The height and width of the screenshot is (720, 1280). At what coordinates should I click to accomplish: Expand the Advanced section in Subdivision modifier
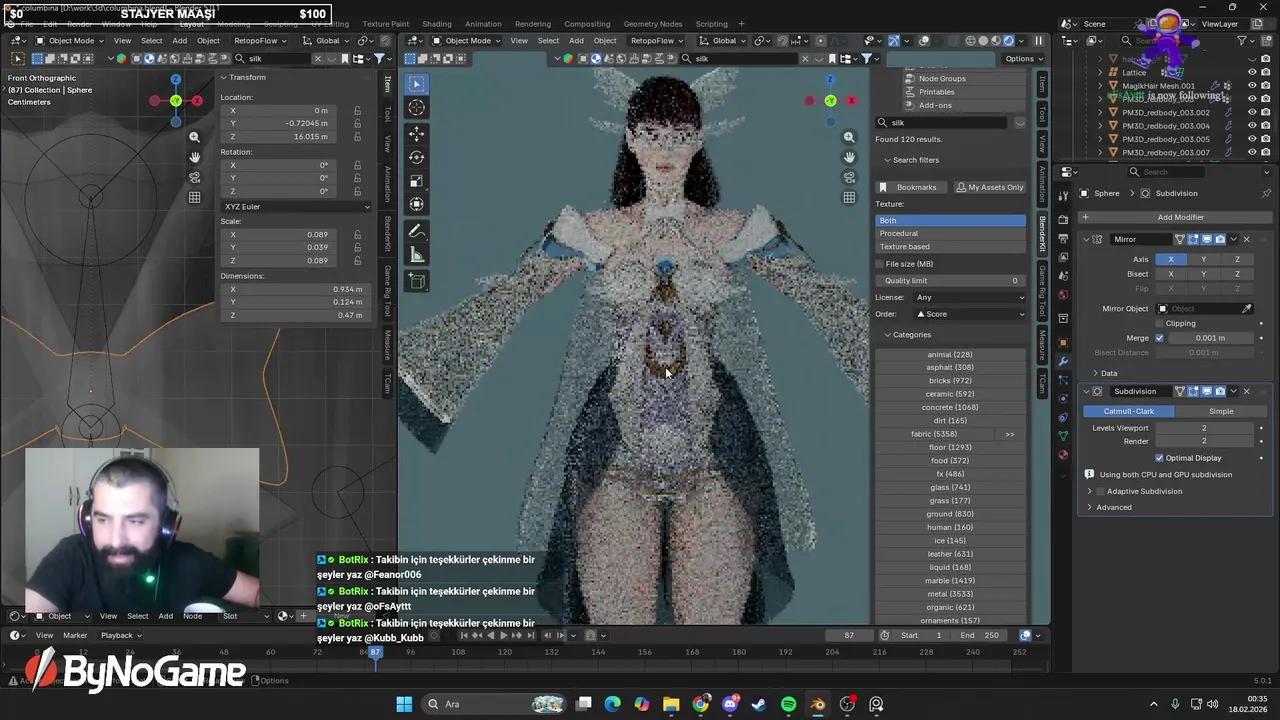pyautogui.click(x=1113, y=507)
